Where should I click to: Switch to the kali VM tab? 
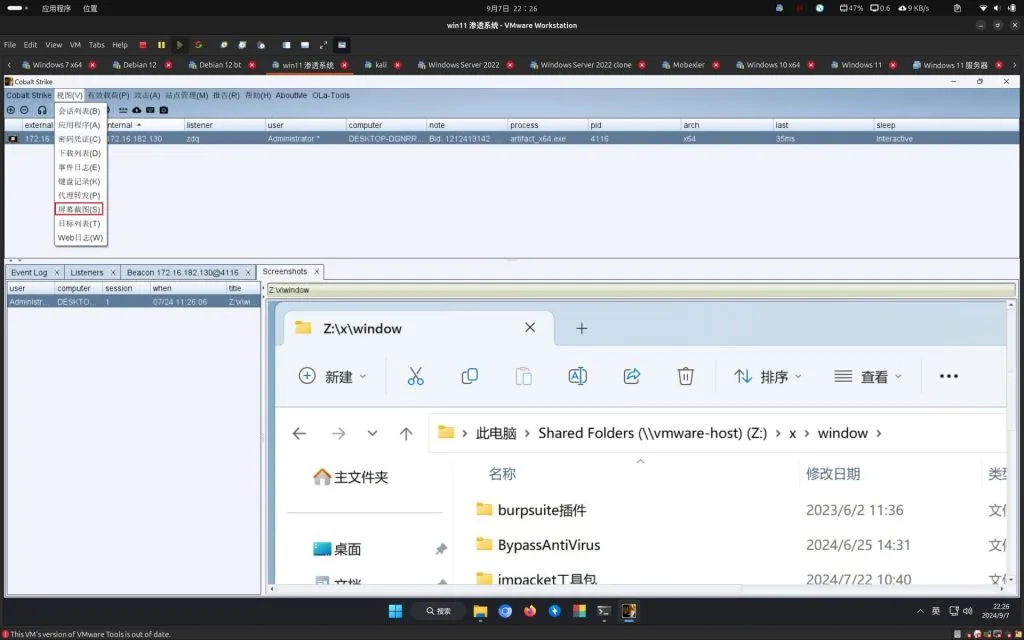(x=381, y=65)
